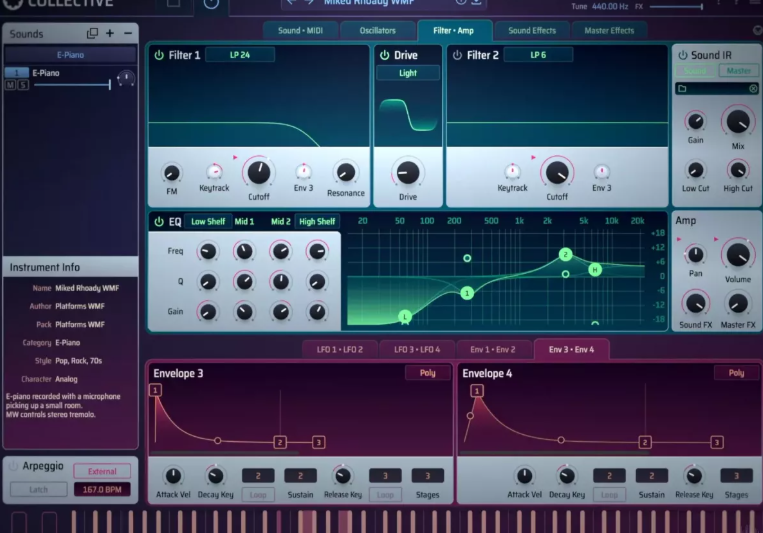763x533 pixels.
Task: Click Sound IR Gain knob
Action: tap(695, 121)
